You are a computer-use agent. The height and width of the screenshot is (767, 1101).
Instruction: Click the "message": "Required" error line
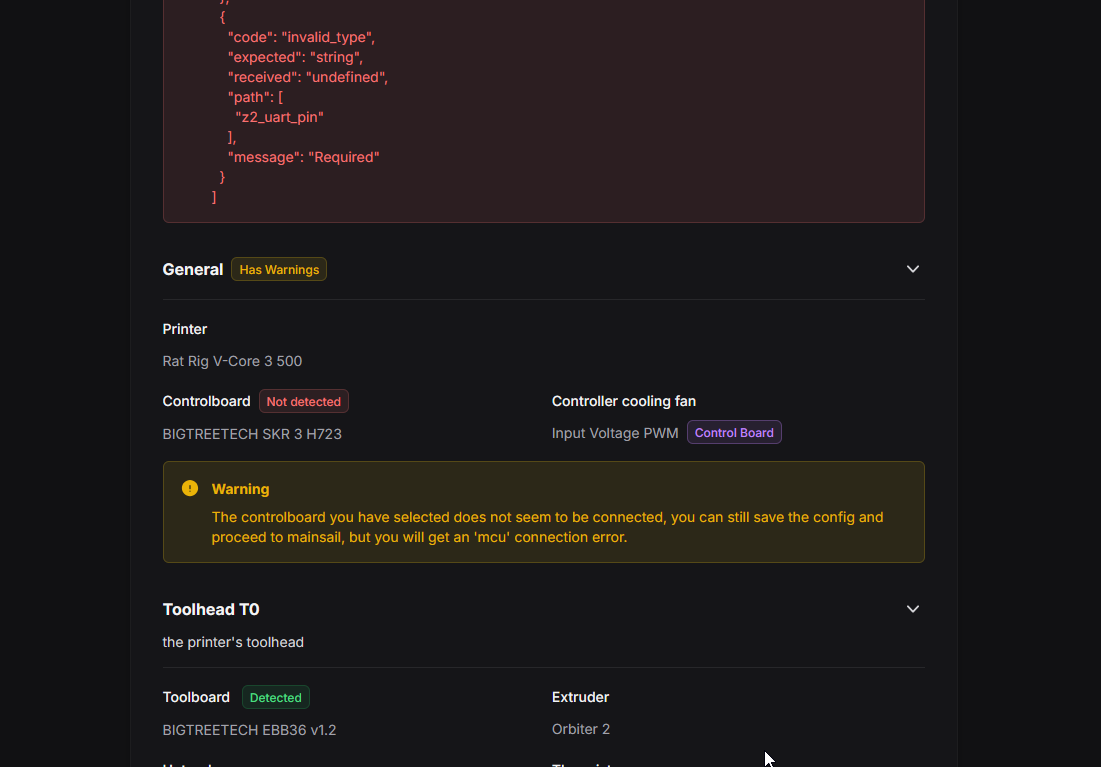tap(304, 157)
